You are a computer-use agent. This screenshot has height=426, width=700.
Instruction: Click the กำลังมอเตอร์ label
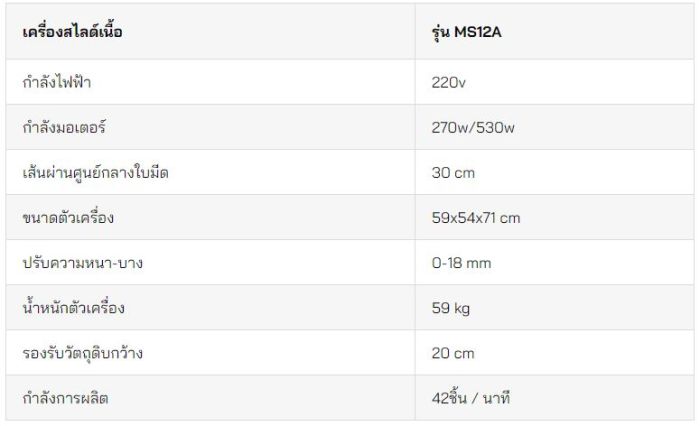[x=64, y=127]
